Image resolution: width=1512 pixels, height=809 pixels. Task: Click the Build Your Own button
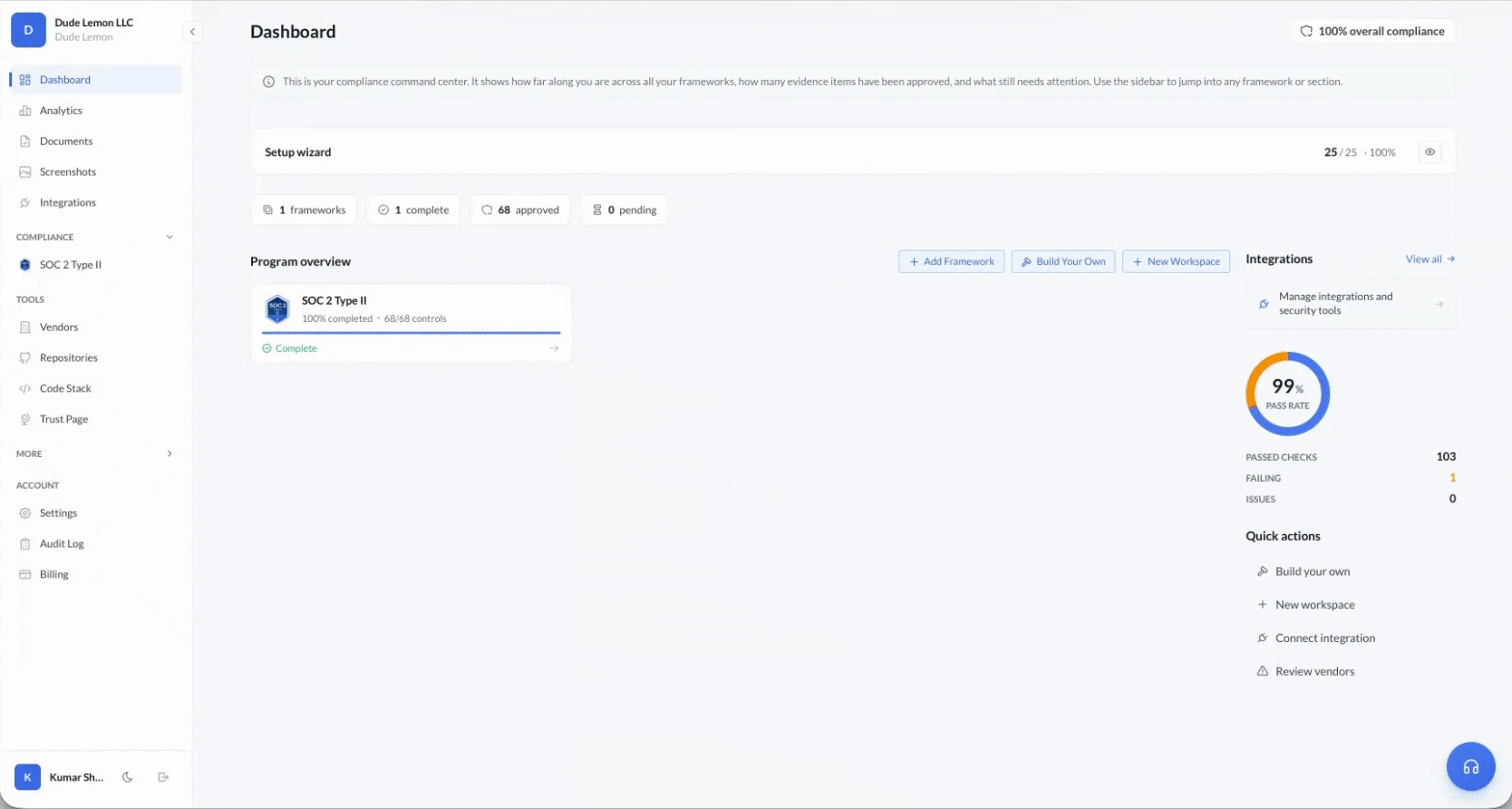tap(1063, 262)
